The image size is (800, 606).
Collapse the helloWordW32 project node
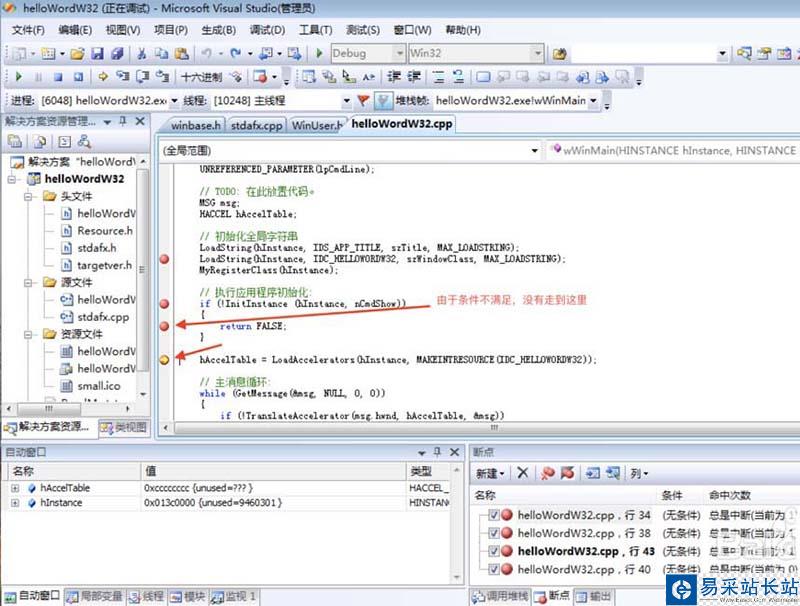tap(13, 179)
